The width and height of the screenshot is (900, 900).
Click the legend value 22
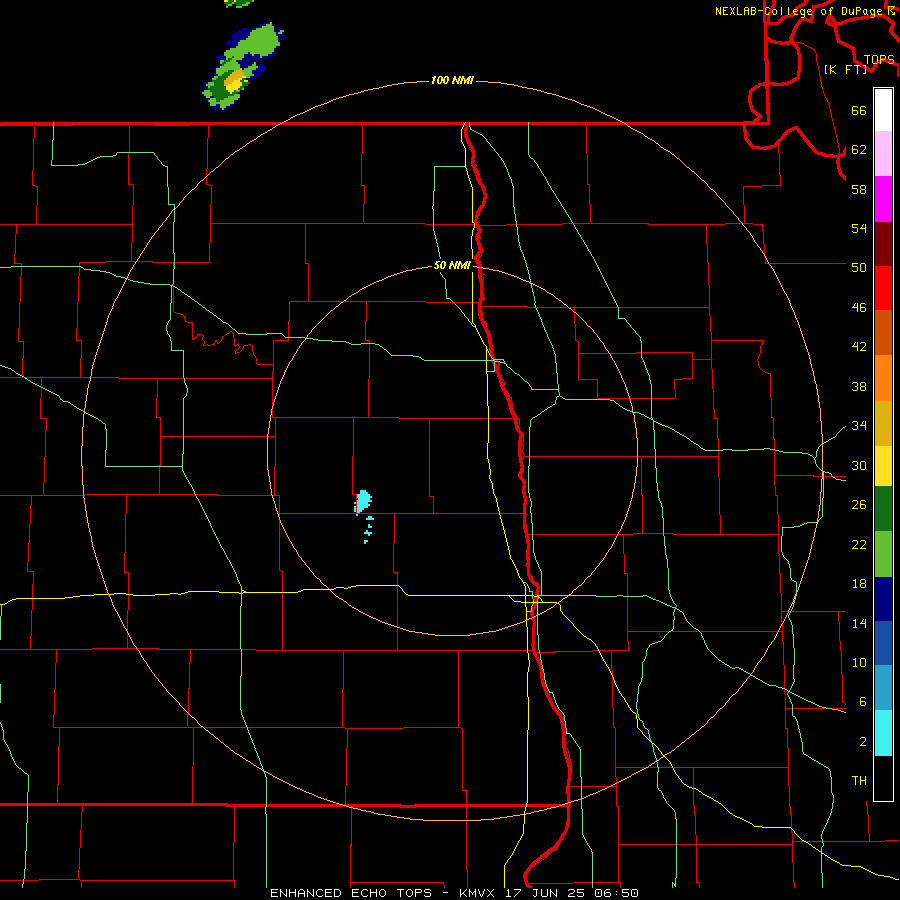[x=859, y=544]
